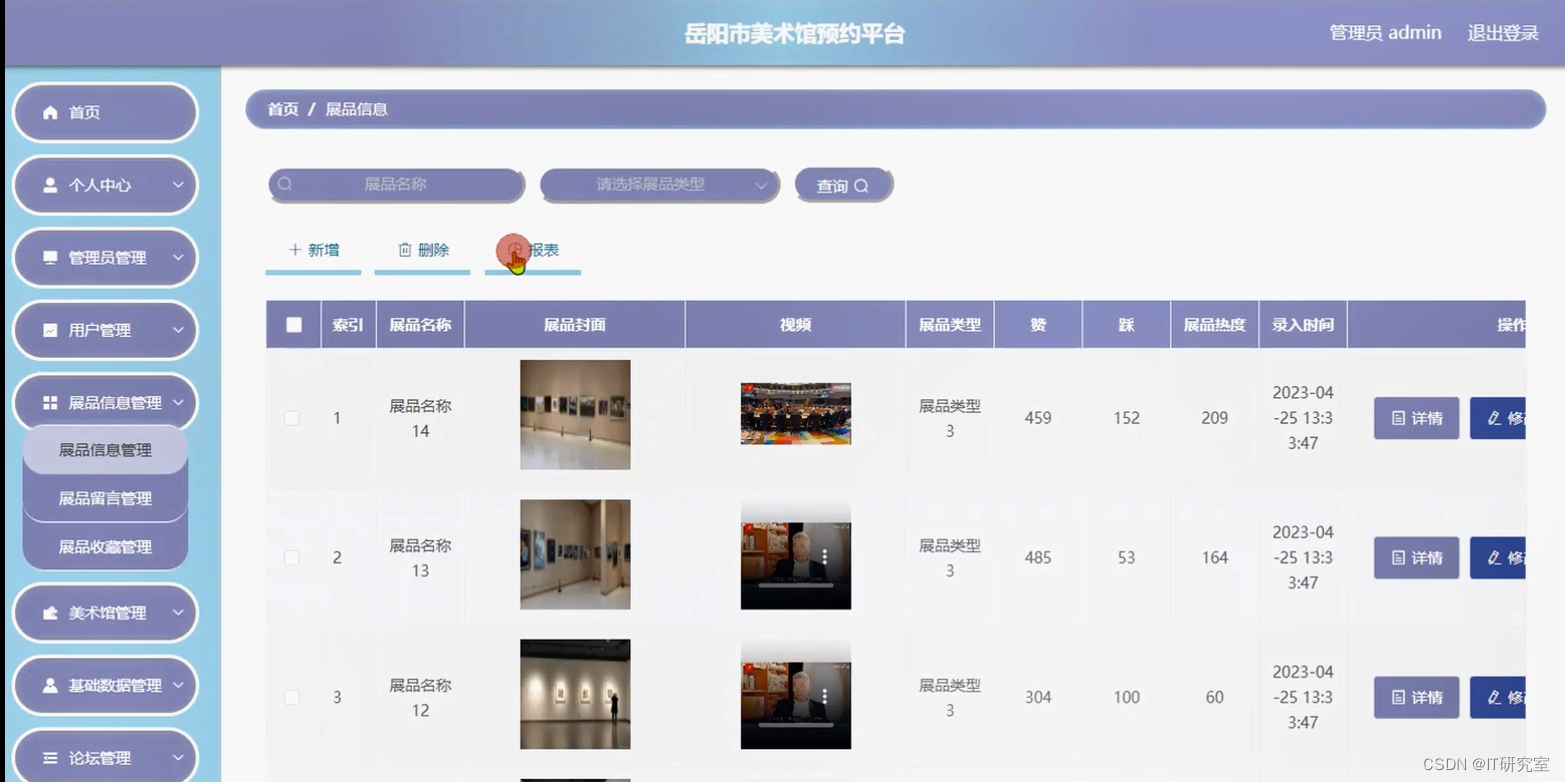The image size is (1565, 782).
Task: Click the plus icon for 新增
Action: (295, 250)
